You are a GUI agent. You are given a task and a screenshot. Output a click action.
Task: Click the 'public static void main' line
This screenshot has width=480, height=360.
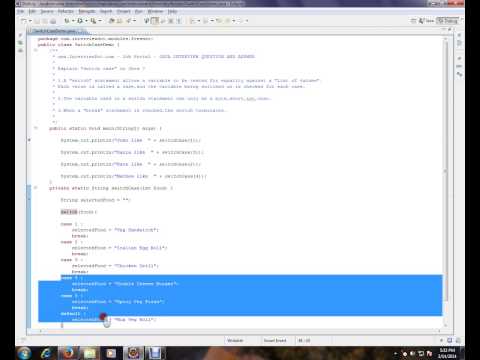105,128
